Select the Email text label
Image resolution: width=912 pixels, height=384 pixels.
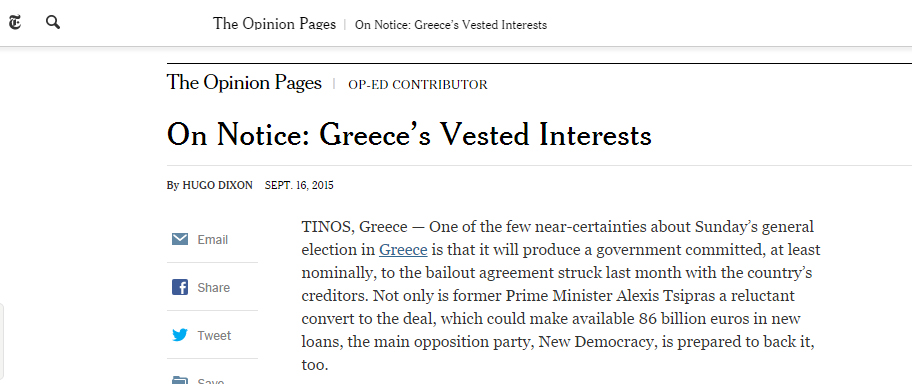point(212,240)
